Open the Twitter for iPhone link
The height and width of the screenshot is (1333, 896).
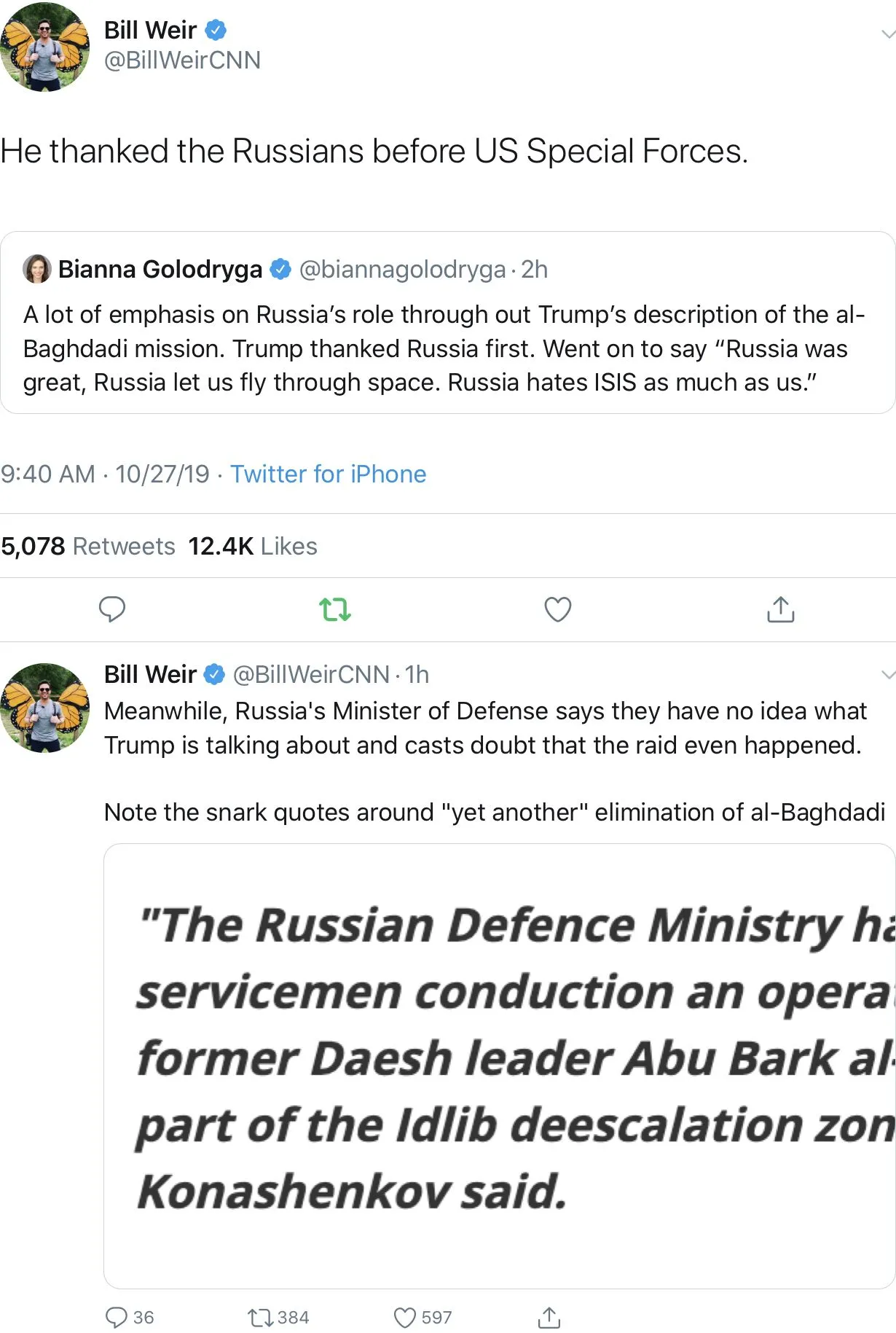328,474
